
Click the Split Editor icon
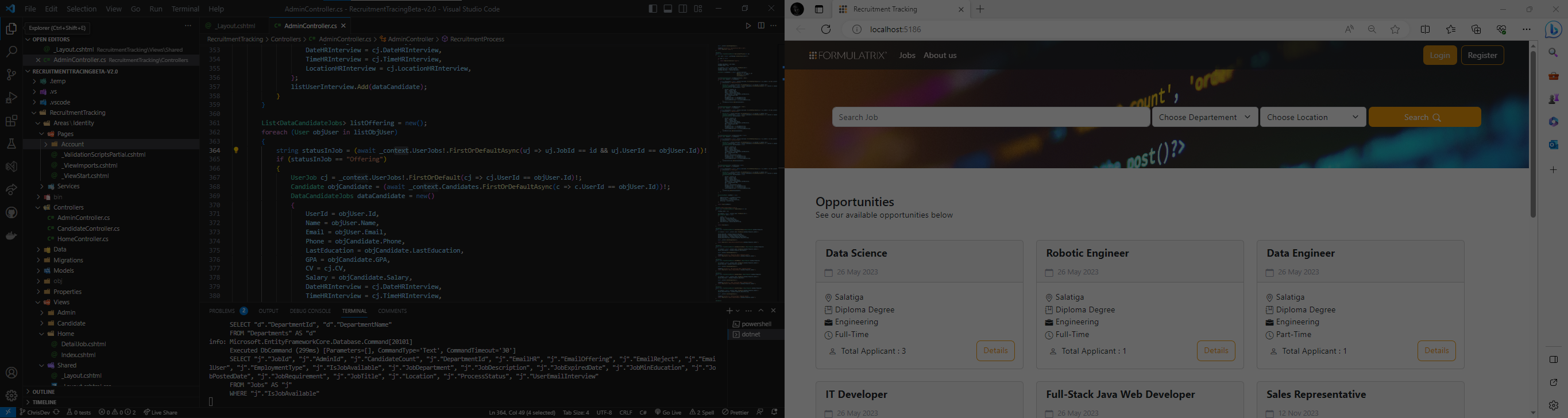[x=761, y=26]
